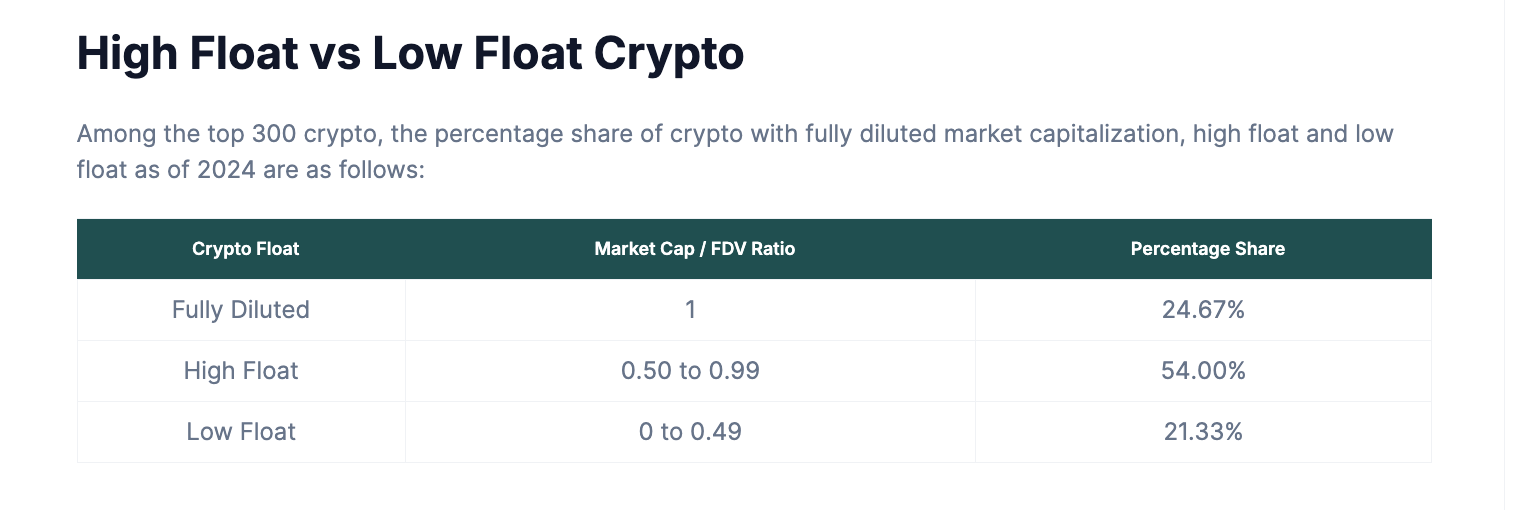This screenshot has width=1536, height=510.
Task: Click the word "vs" in the heading
Action: click(x=335, y=53)
